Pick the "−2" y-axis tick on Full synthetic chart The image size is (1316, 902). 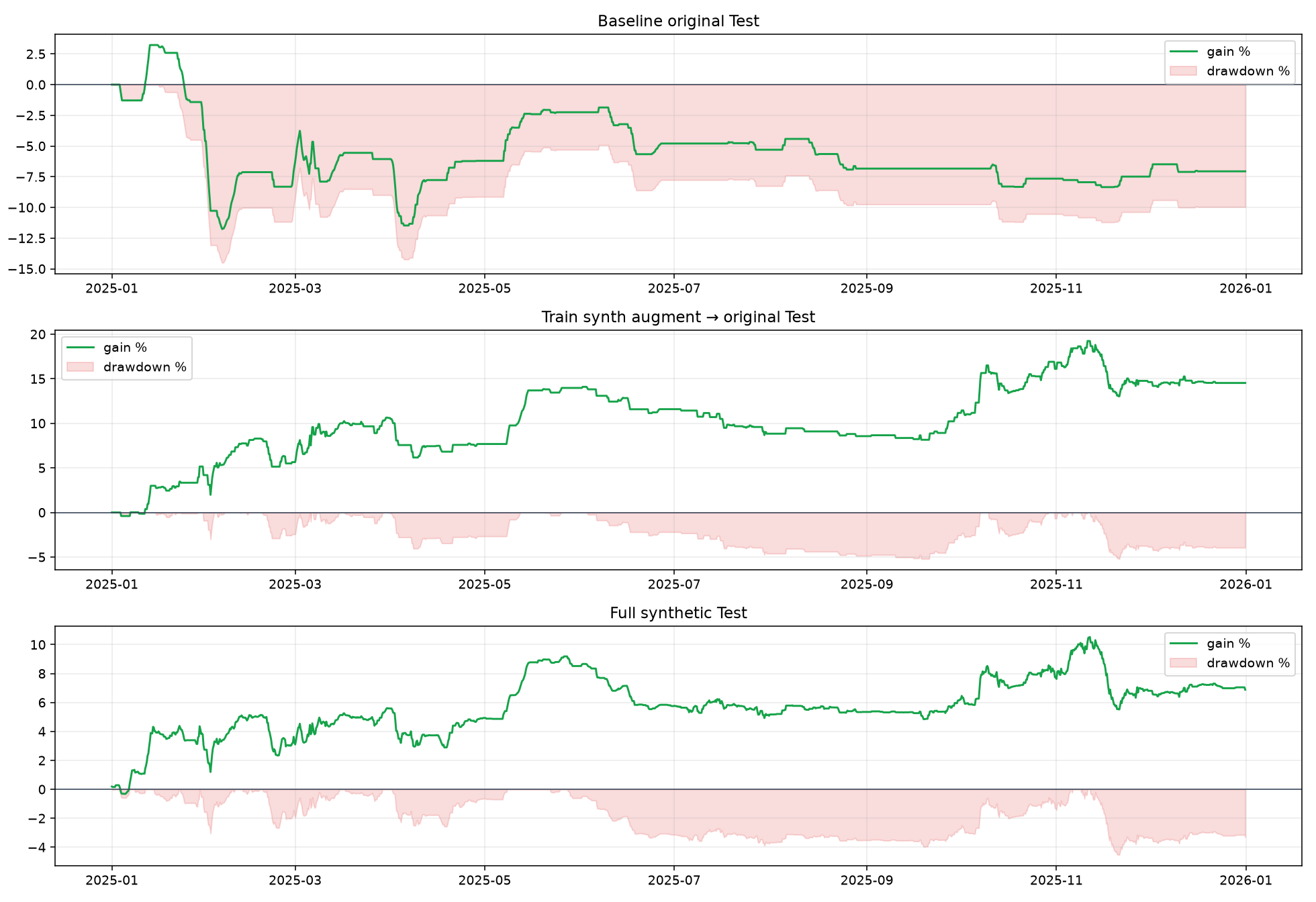coord(37,818)
